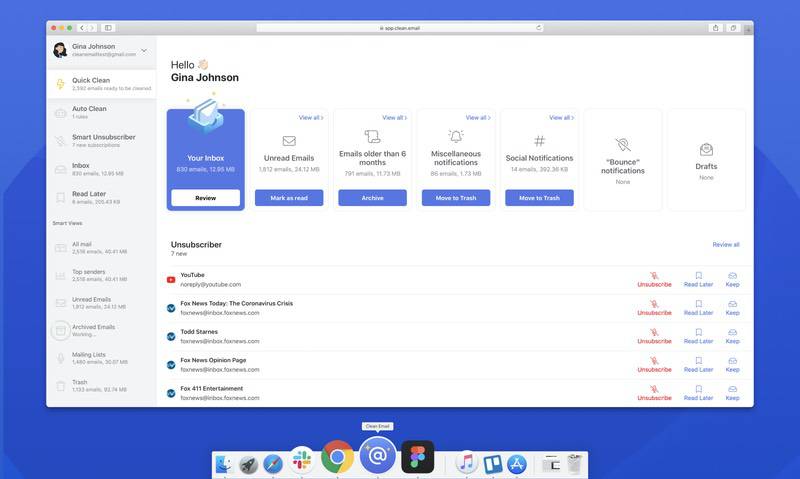This screenshot has height=479, width=800.
Task: Keep the Todd Starnes subscription
Action: pyautogui.click(x=732, y=337)
